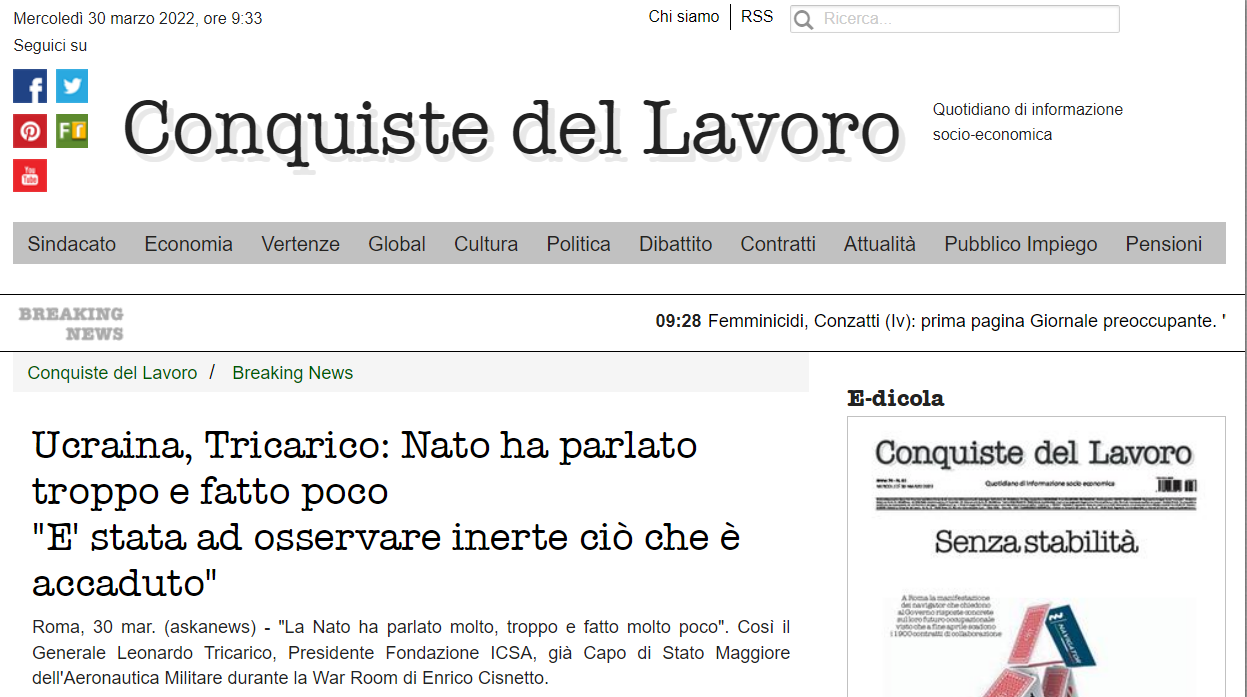Click the search magnifier icon
The height and width of the screenshot is (697, 1247).
point(803,20)
